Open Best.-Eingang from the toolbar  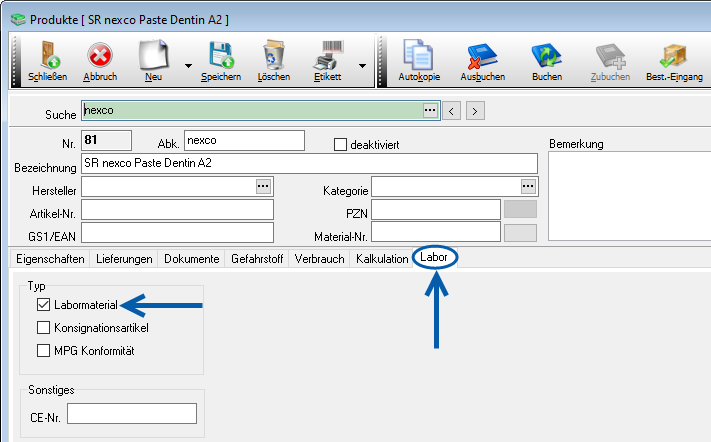pos(674,61)
